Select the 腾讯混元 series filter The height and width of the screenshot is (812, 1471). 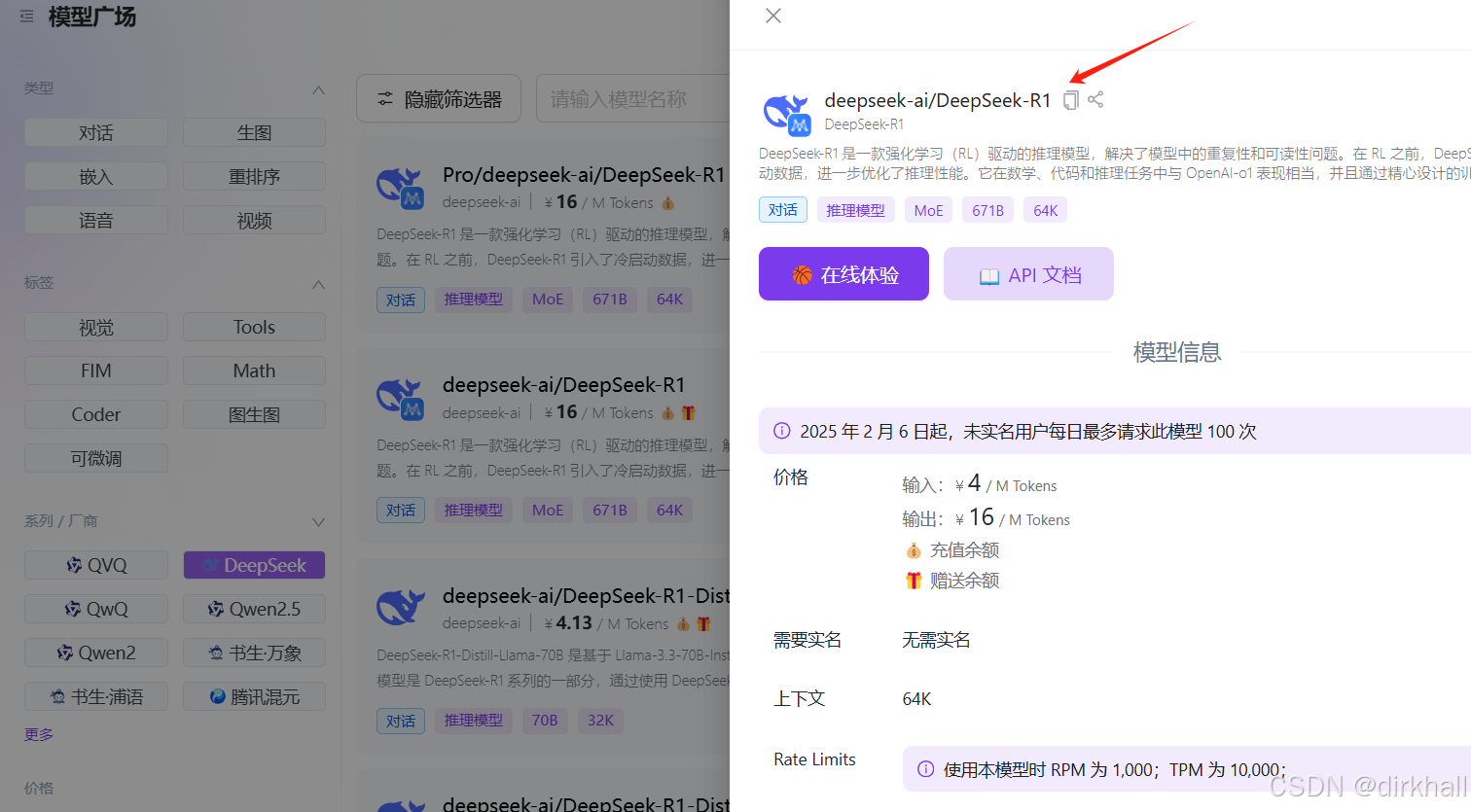[x=254, y=696]
